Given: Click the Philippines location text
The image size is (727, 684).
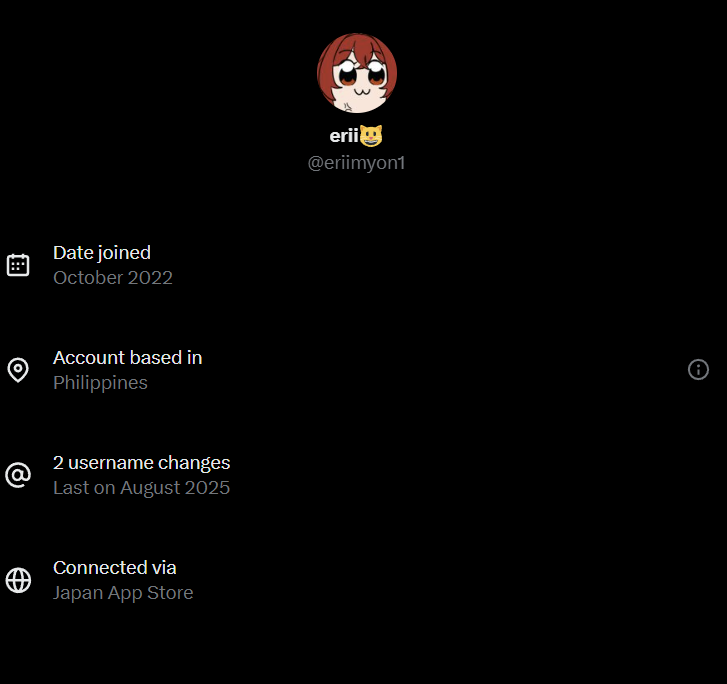Looking at the screenshot, I should (x=100, y=383).
